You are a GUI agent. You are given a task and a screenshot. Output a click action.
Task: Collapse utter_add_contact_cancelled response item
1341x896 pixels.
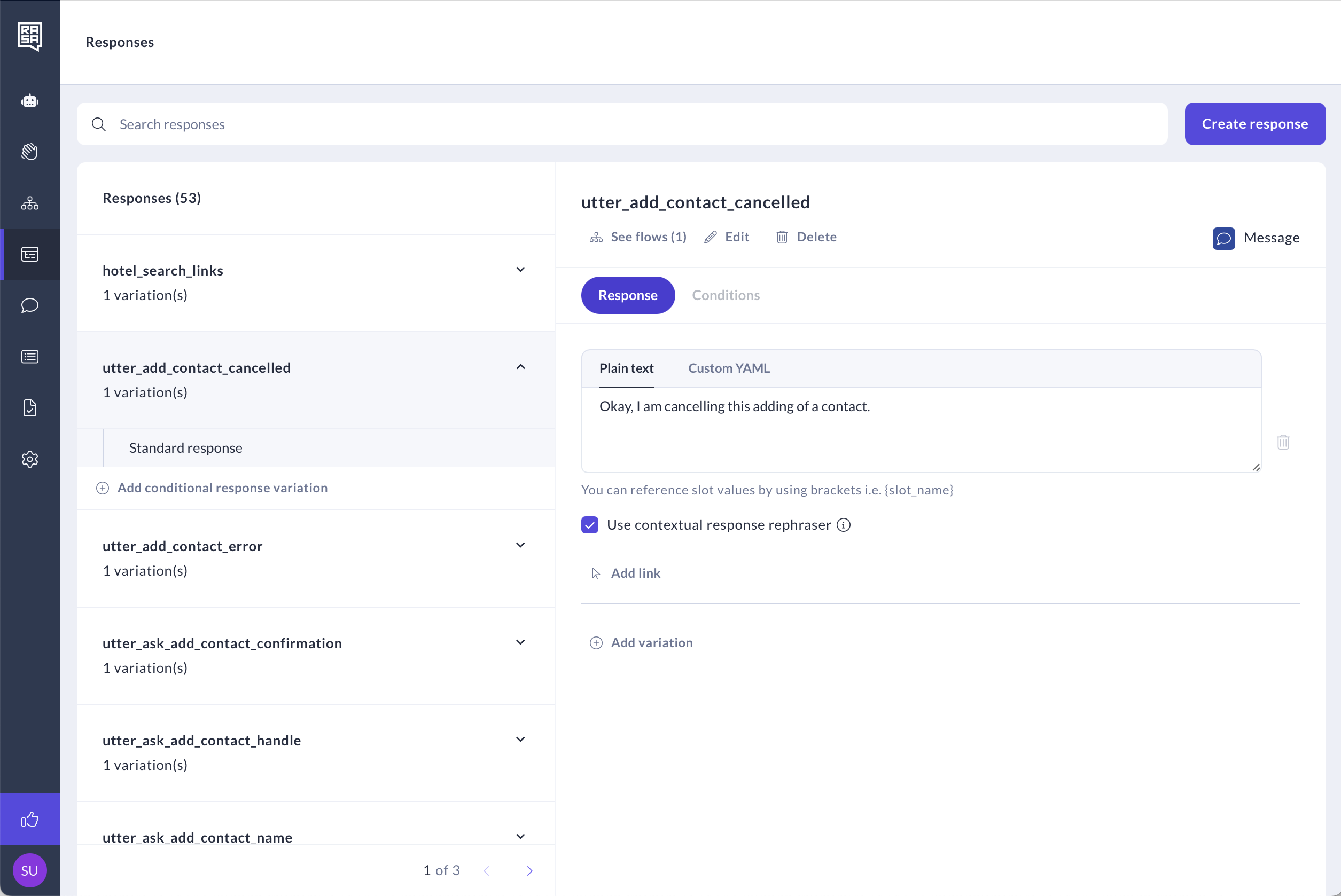click(520, 367)
